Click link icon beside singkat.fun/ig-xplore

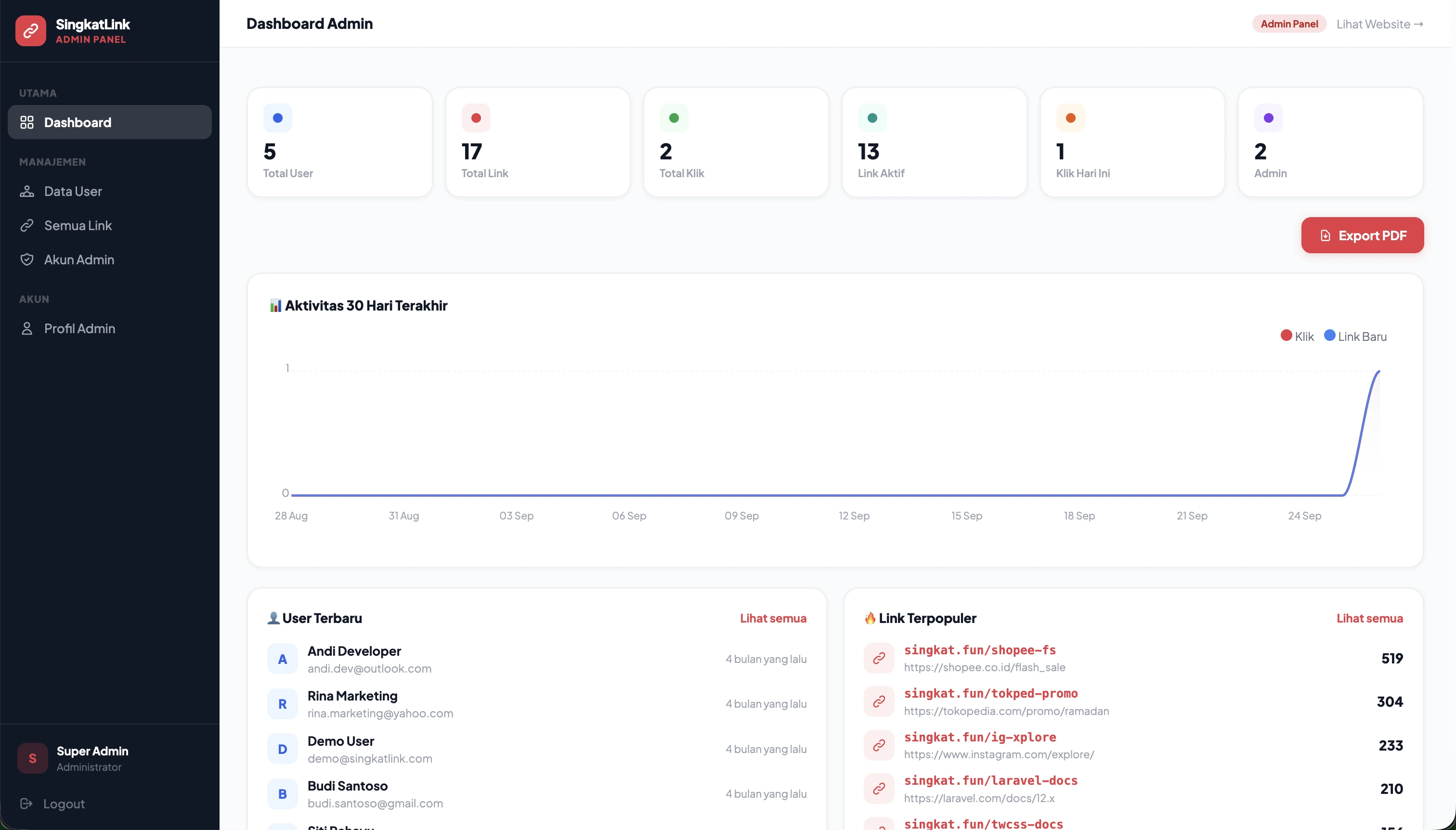(x=879, y=745)
